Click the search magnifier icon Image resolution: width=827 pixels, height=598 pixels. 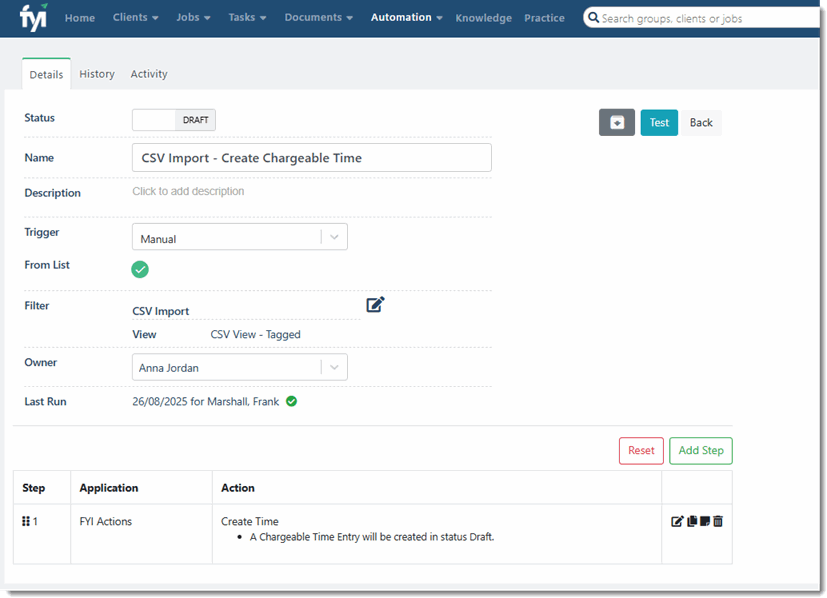(x=593, y=18)
